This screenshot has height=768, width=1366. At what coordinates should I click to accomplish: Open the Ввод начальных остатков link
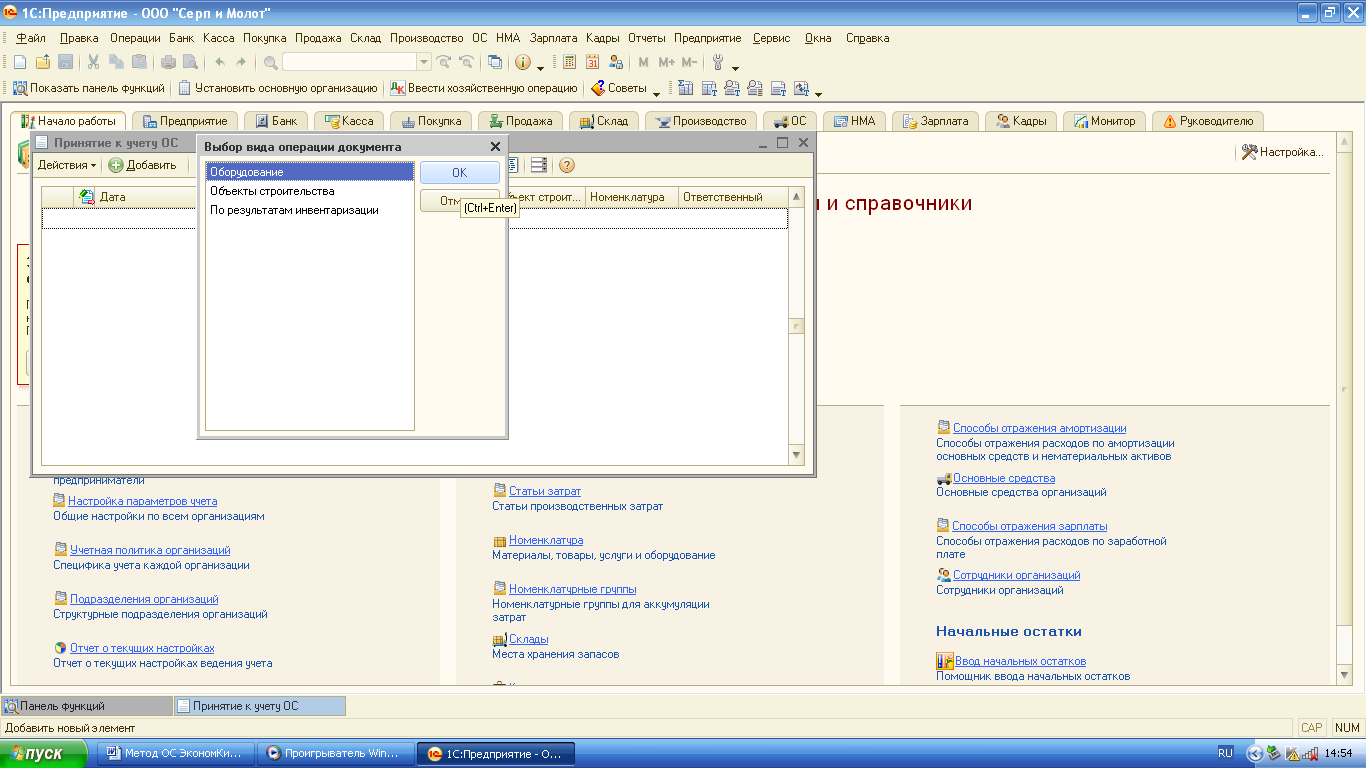click(1020, 661)
